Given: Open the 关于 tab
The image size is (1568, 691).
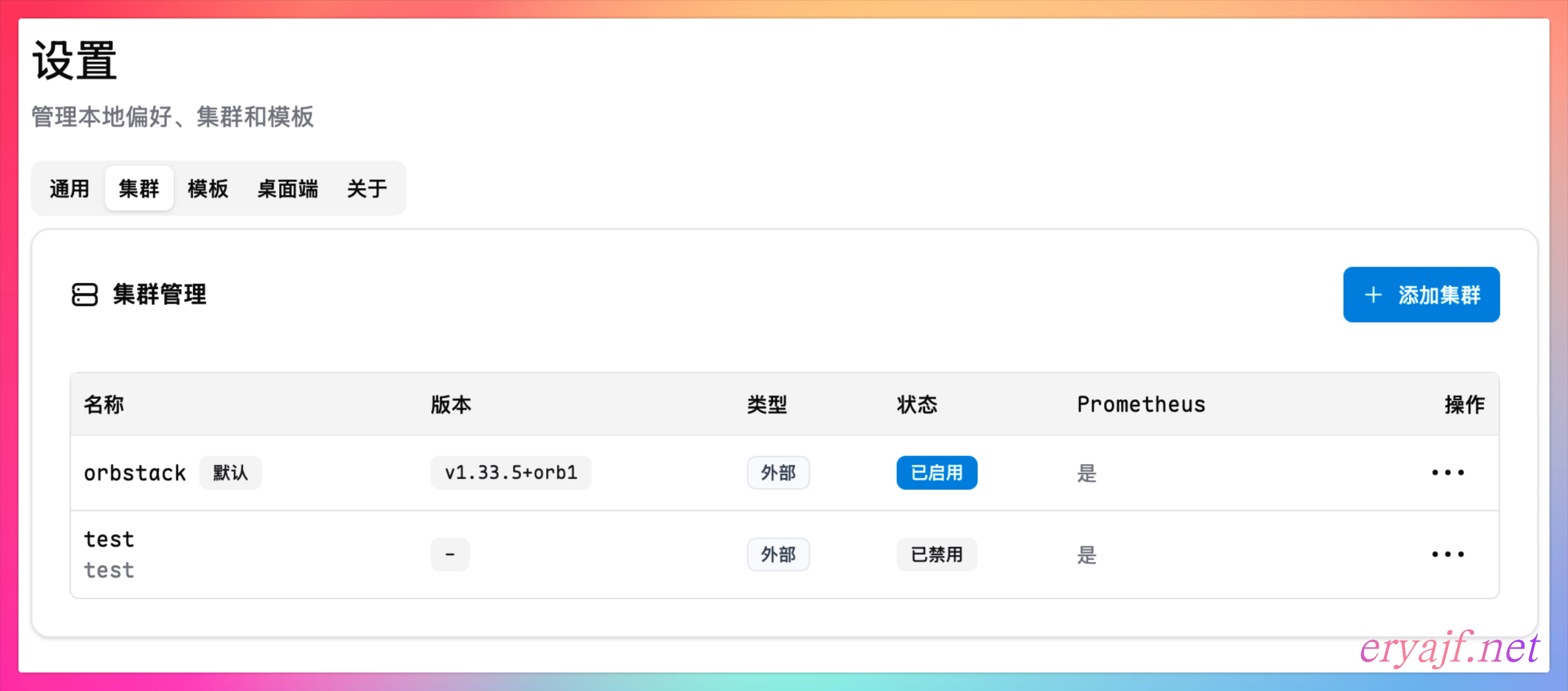Looking at the screenshot, I should [367, 189].
